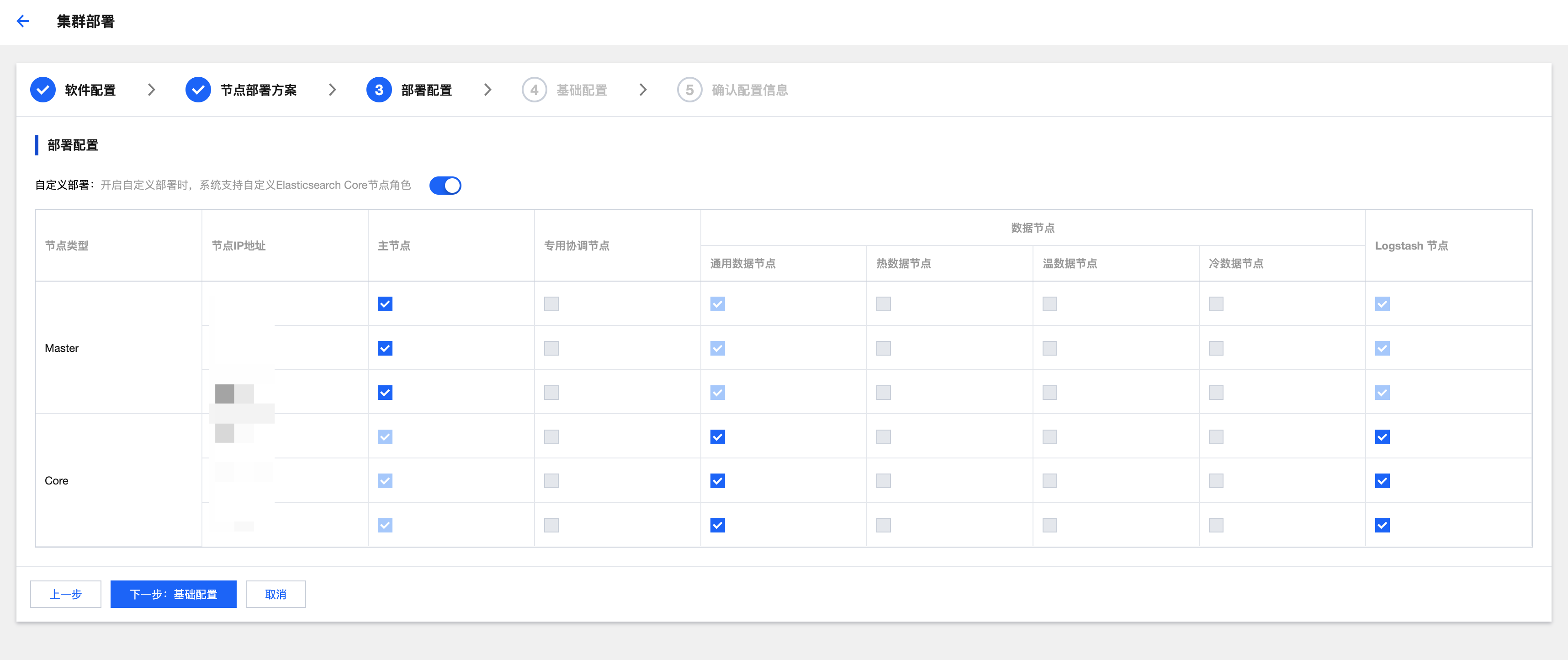Check 热数据节点 for the second Core row
Screen dimensions: 1568x660
tap(883, 481)
